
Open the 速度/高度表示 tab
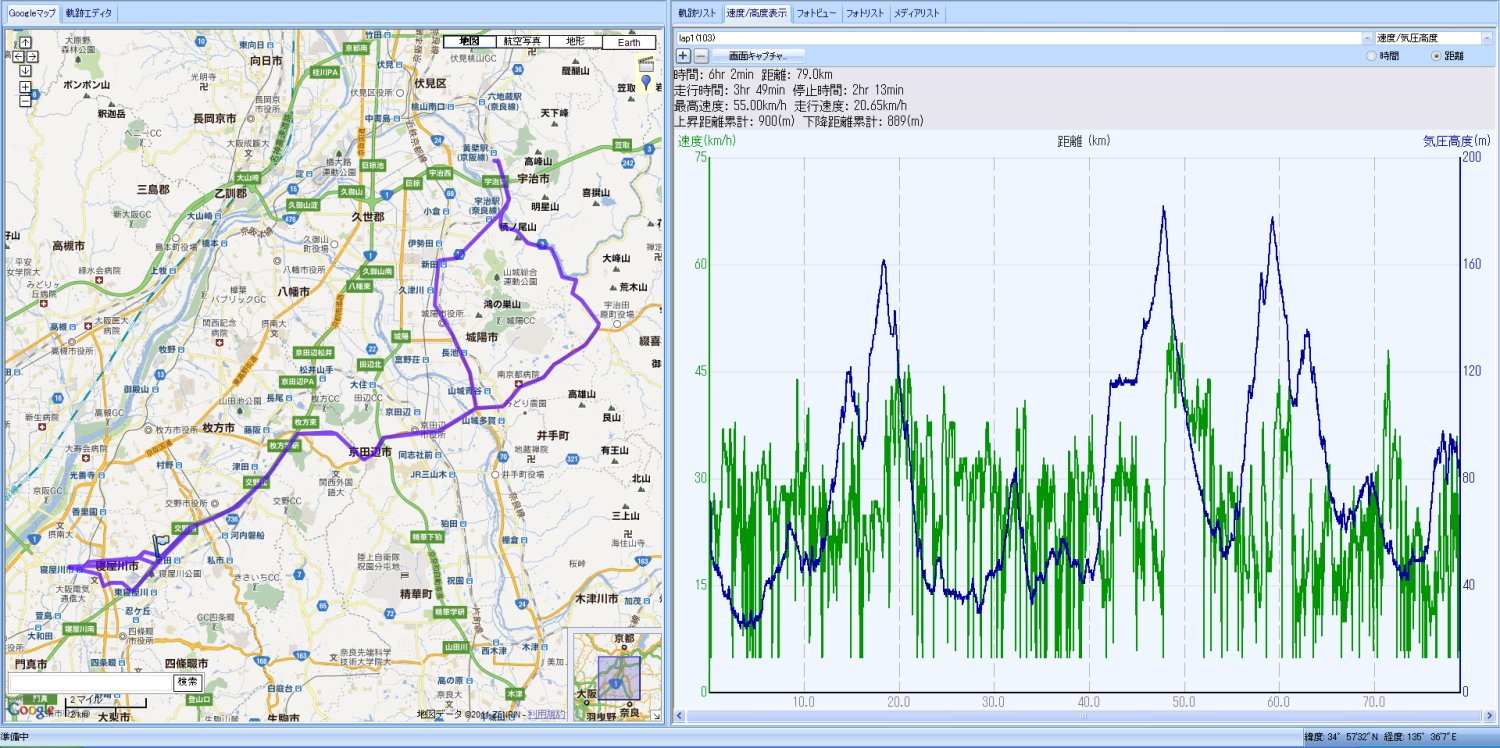(x=757, y=14)
